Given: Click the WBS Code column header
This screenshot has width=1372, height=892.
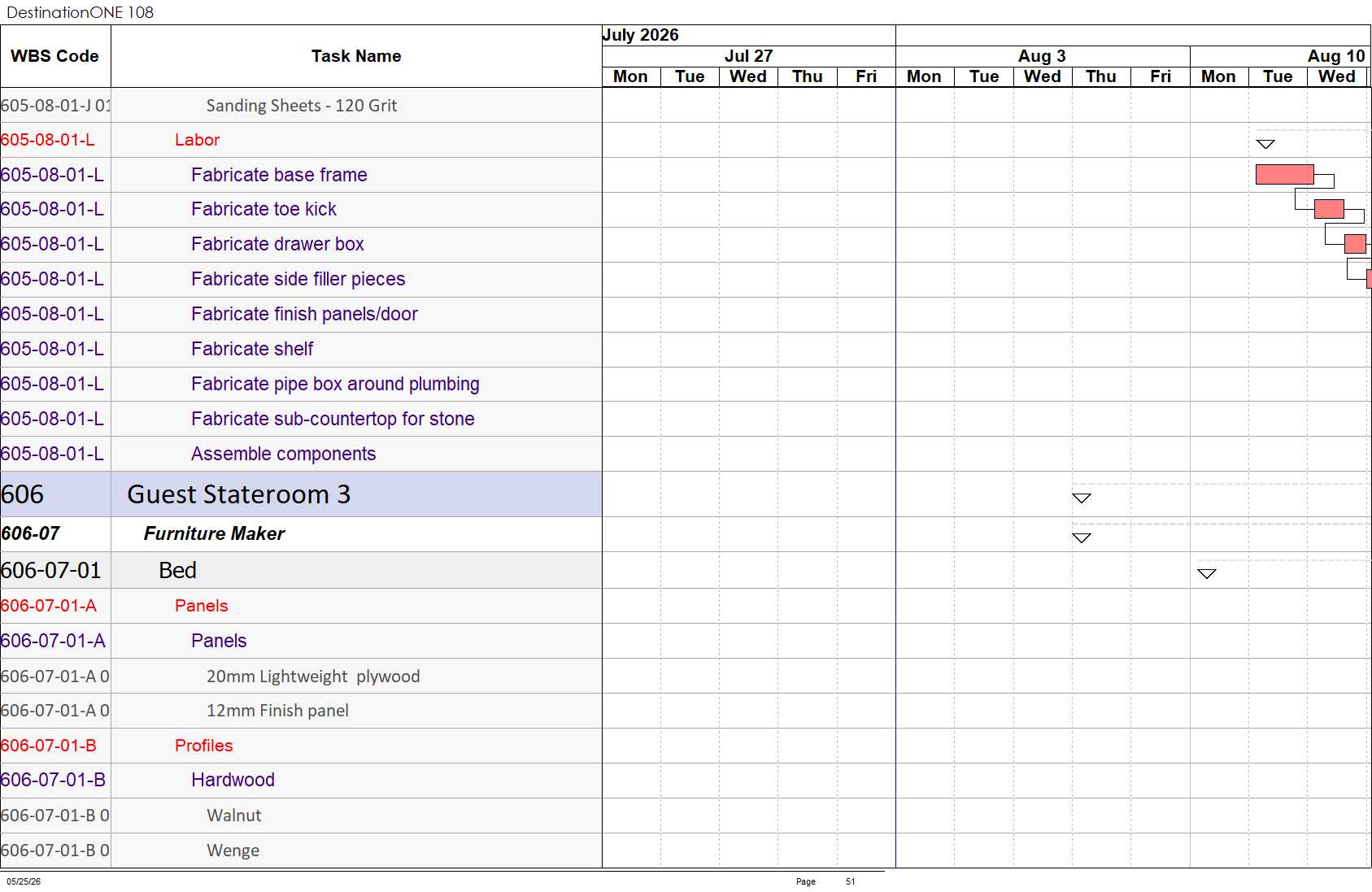Looking at the screenshot, I should [55, 56].
